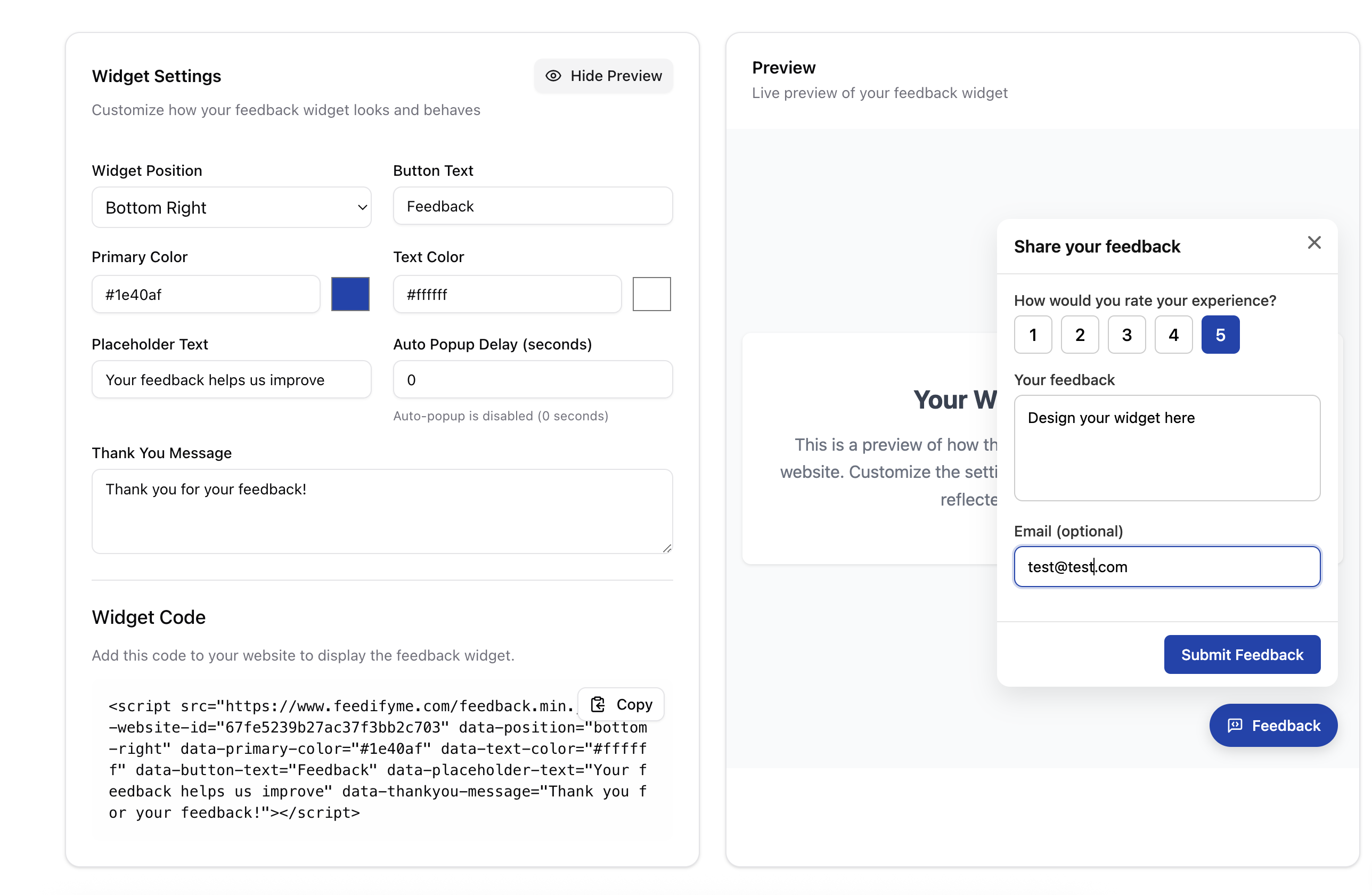This screenshot has height=895, width=1372.
Task: Focus the Placeholder Text field
Action: (231, 379)
